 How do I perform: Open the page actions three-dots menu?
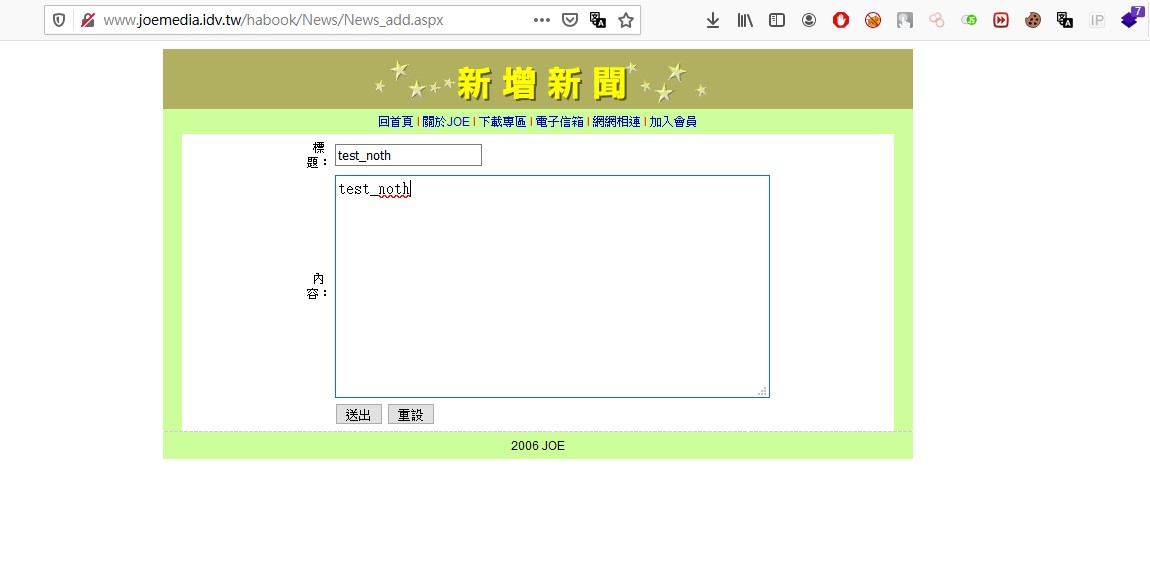(x=542, y=20)
